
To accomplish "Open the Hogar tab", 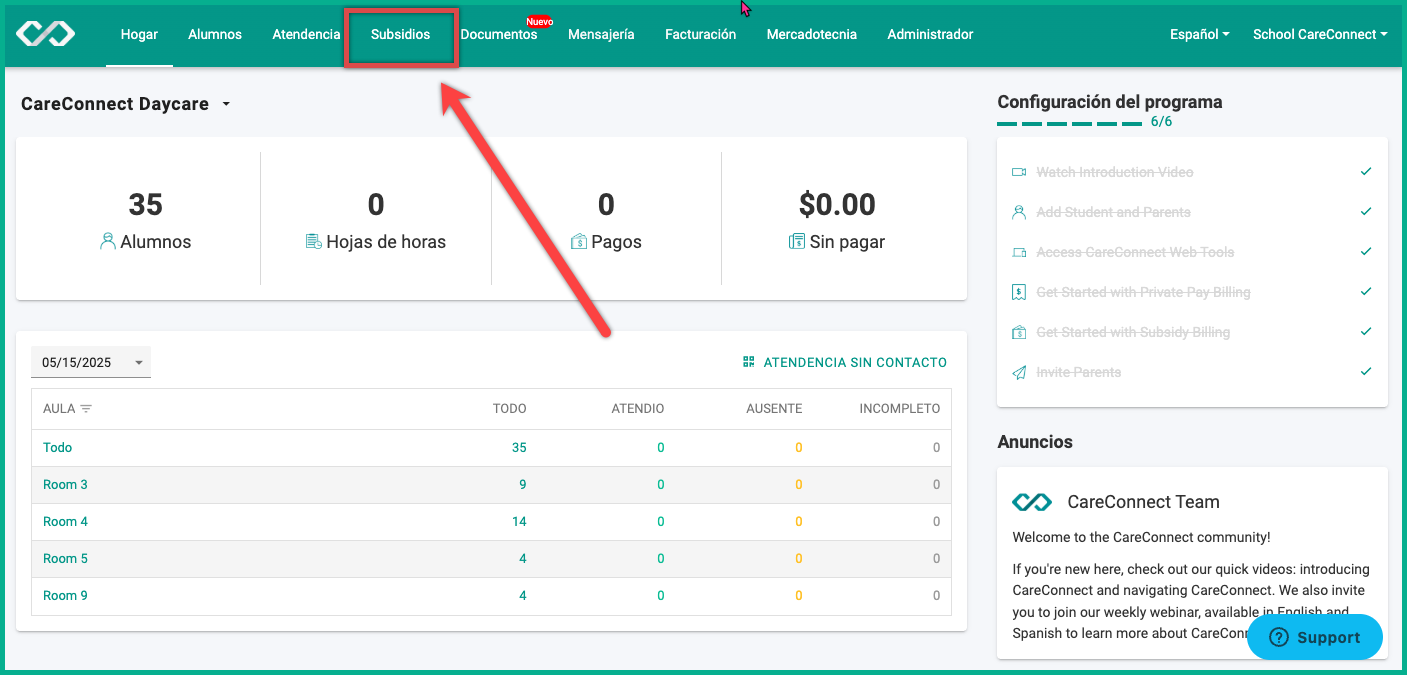I will tap(139, 34).
